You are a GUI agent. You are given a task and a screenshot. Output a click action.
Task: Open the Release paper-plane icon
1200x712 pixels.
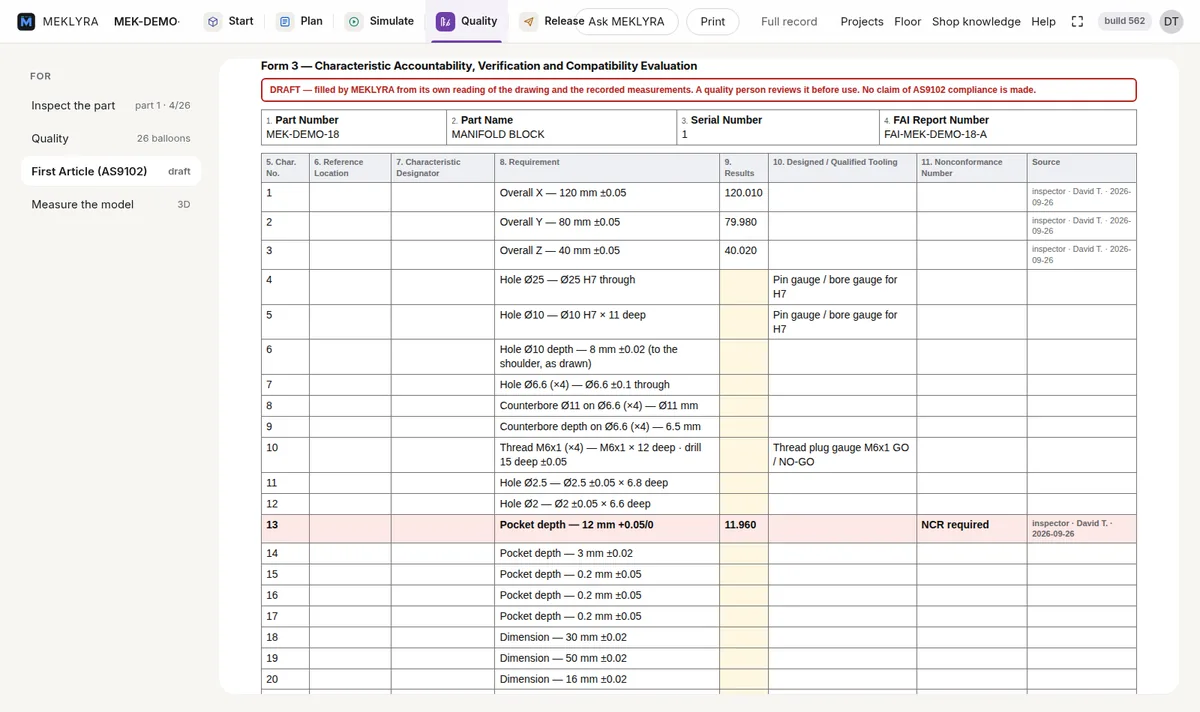pyautogui.click(x=528, y=21)
